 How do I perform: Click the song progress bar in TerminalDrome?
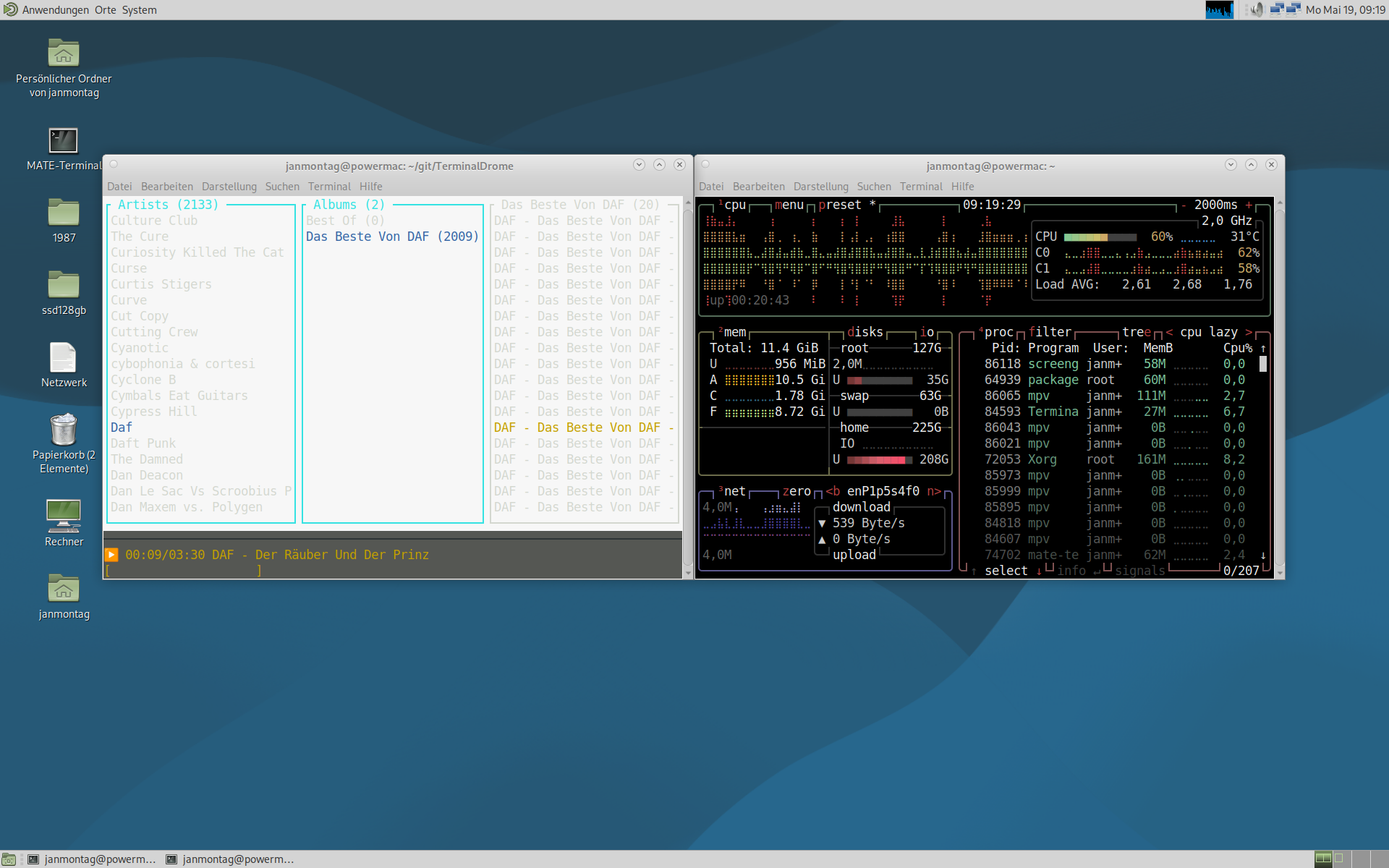(184, 571)
